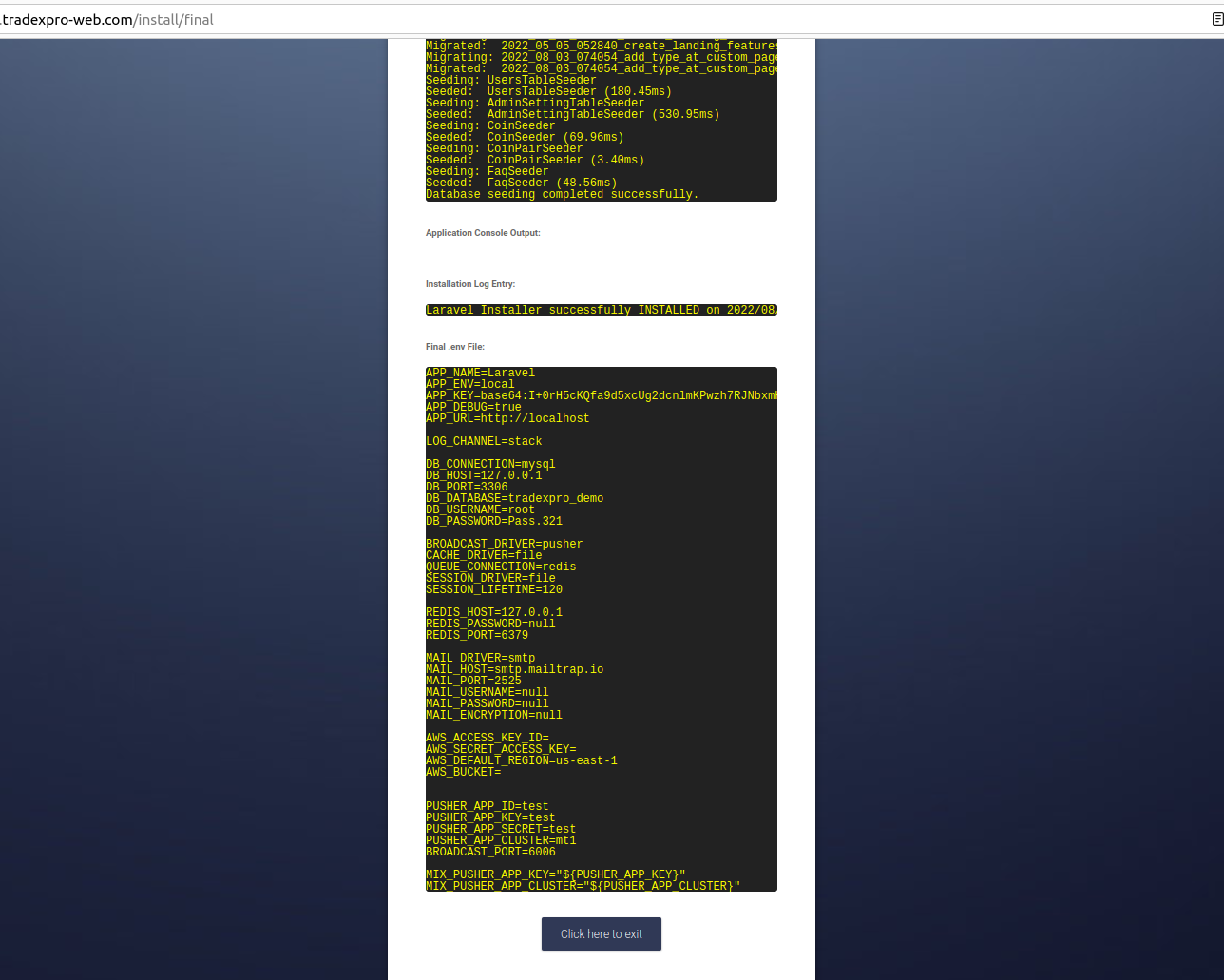Click the 'Installation Log Entry:' heading
This screenshot has width=1224, height=980.
(470, 284)
